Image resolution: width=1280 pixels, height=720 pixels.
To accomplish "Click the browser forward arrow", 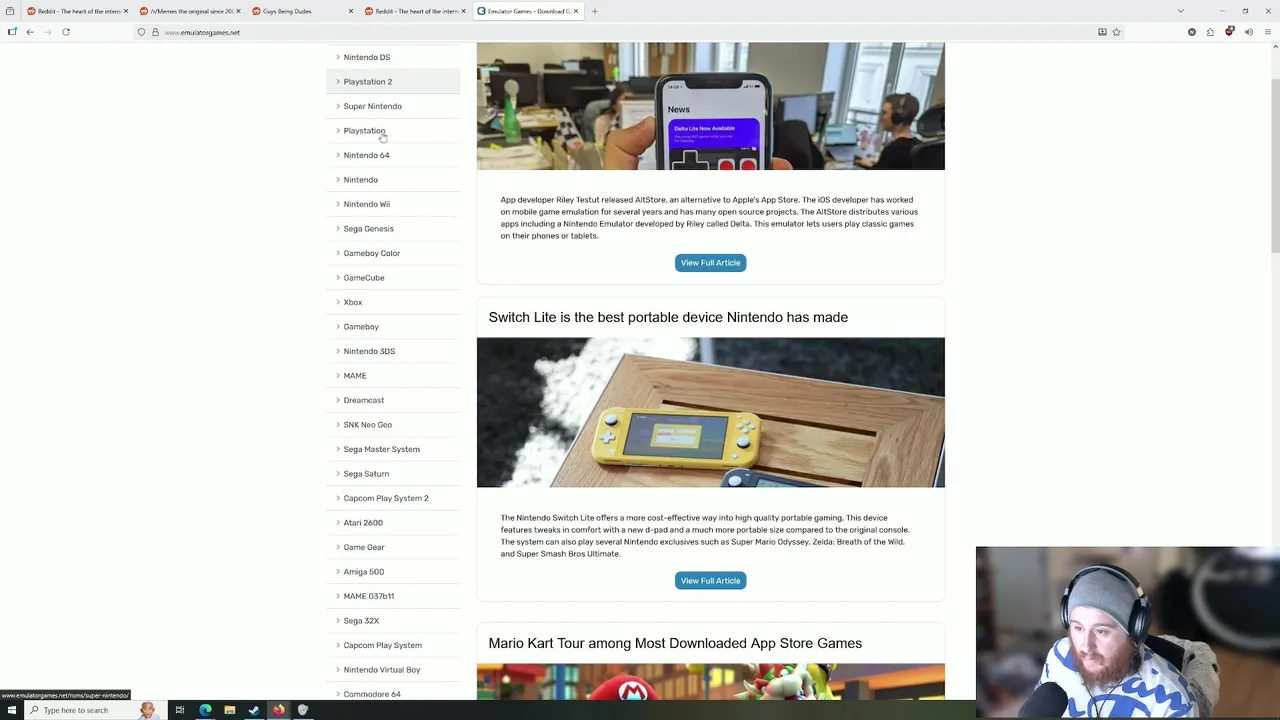I will pyautogui.click(x=47, y=32).
